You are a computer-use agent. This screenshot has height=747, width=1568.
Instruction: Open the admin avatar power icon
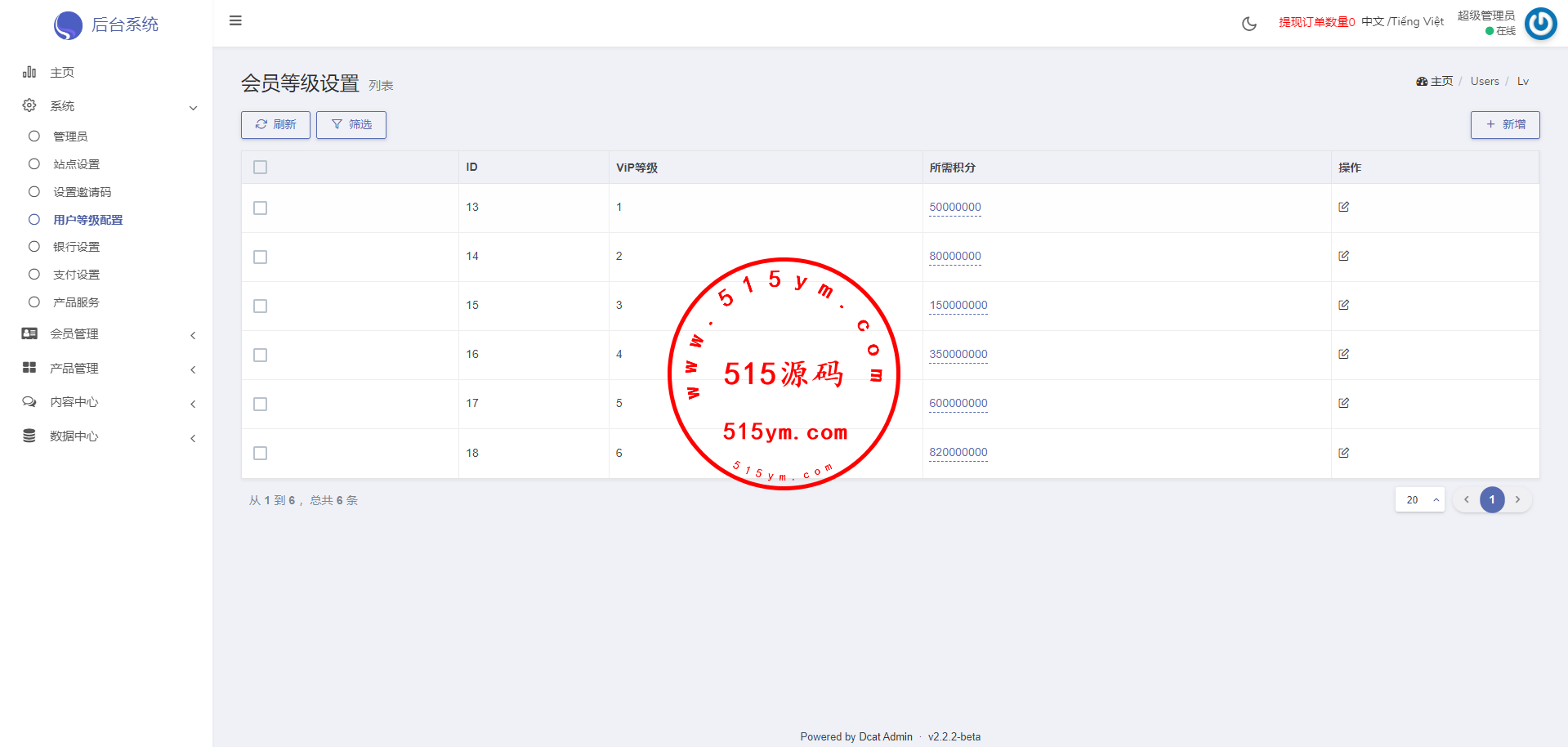pyautogui.click(x=1540, y=24)
